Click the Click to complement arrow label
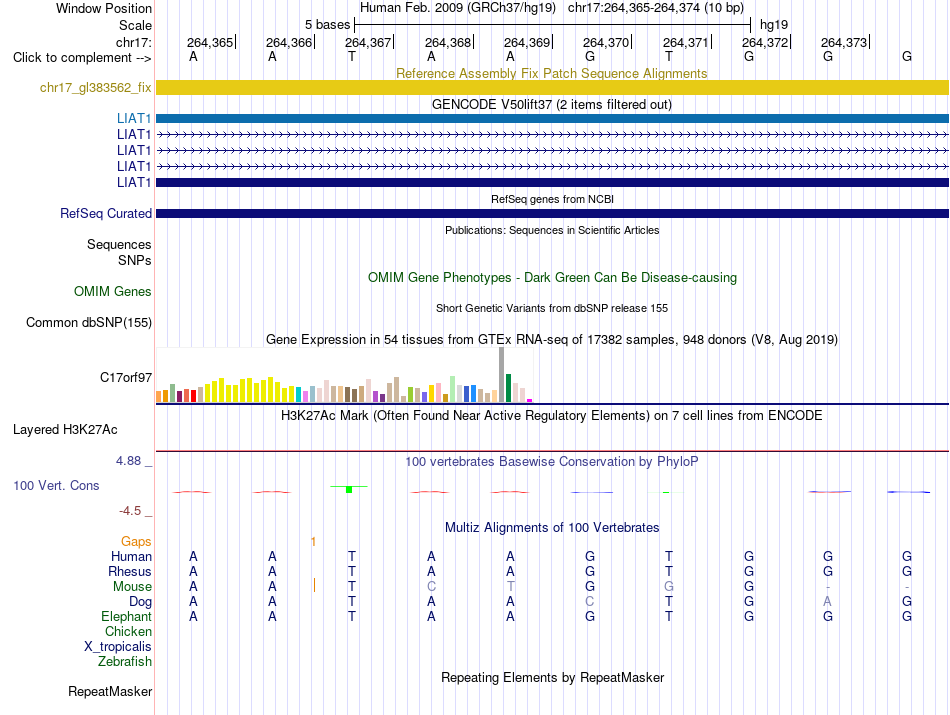Image resolution: width=950 pixels, height=715 pixels. [82, 58]
